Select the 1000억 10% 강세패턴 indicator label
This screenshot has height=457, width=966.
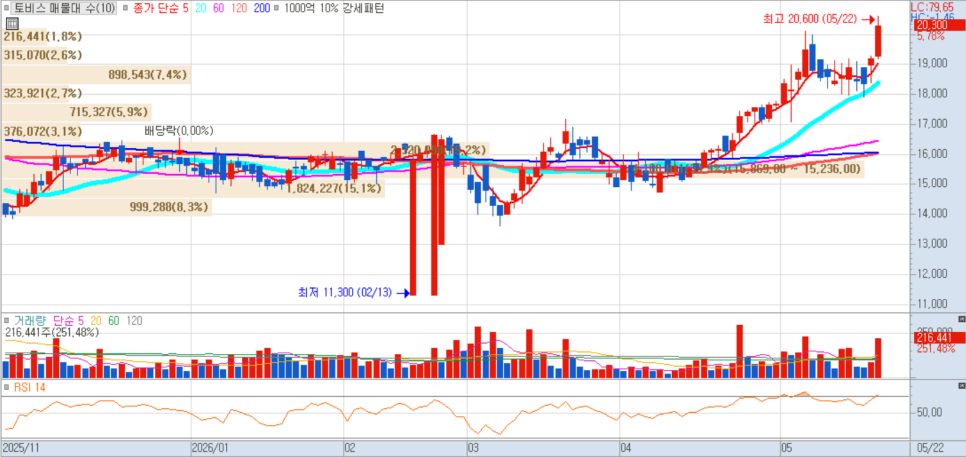click(334, 9)
